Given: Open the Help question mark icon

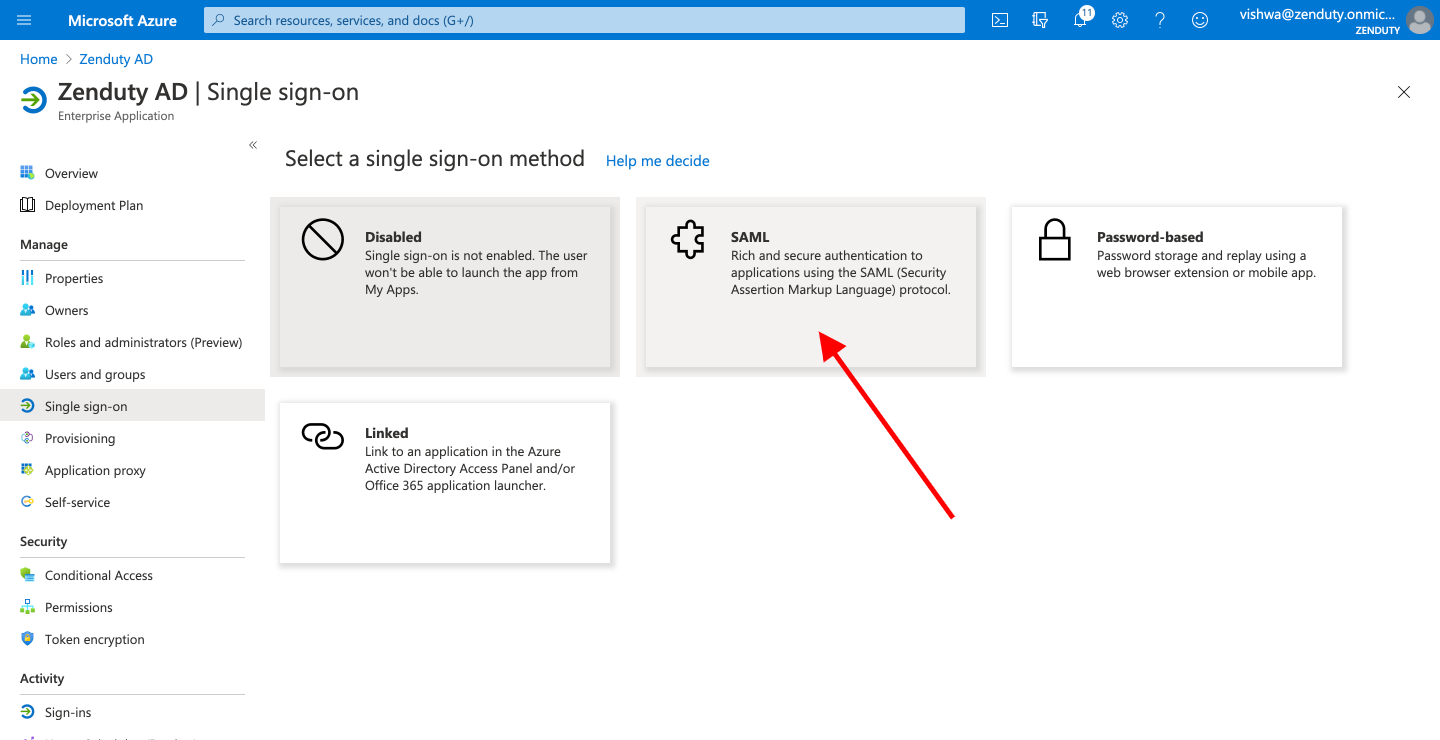Looking at the screenshot, I should [x=1160, y=20].
